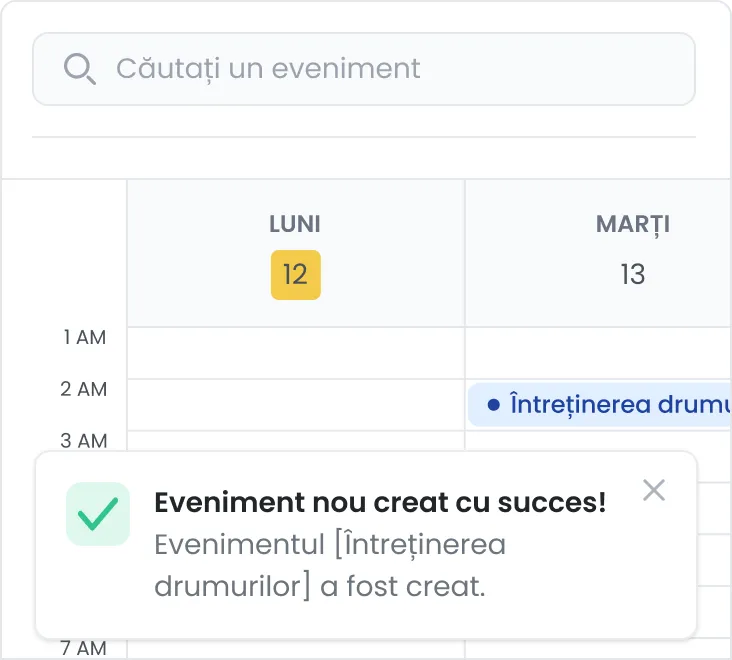Image resolution: width=732 pixels, height=660 pixels.
Task: Select Monday's 2 AM time slot
Action: 296,405
